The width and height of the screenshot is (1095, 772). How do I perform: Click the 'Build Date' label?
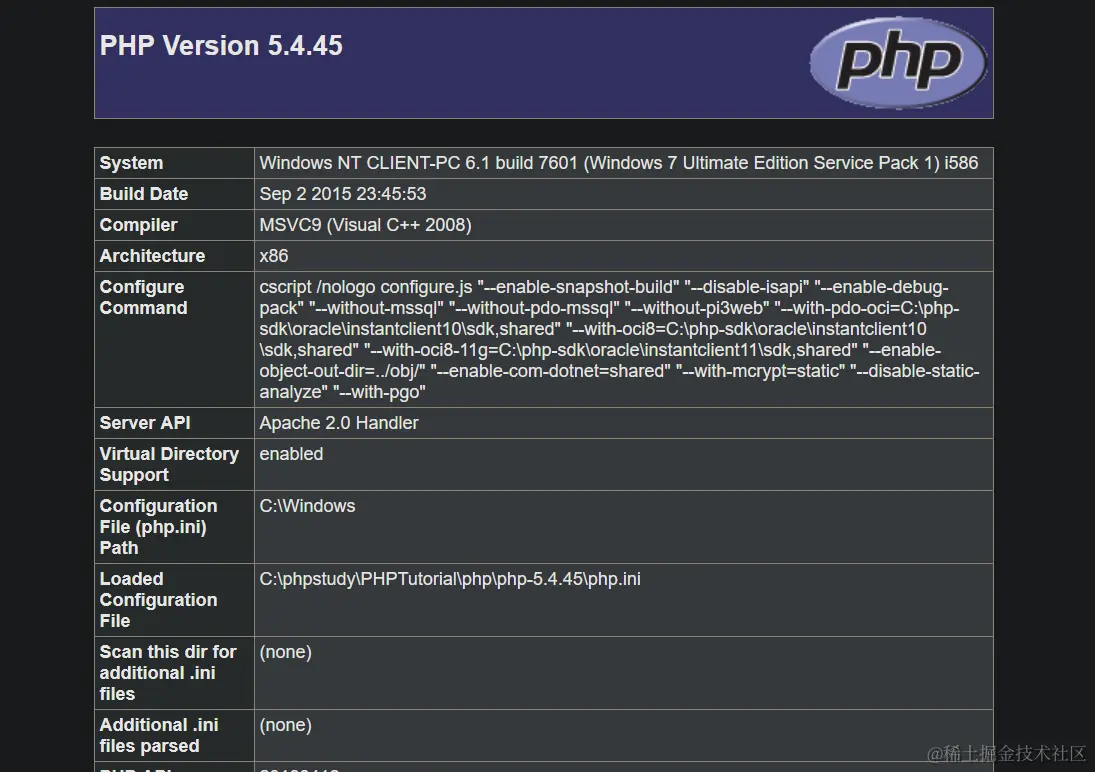point(144,194)
